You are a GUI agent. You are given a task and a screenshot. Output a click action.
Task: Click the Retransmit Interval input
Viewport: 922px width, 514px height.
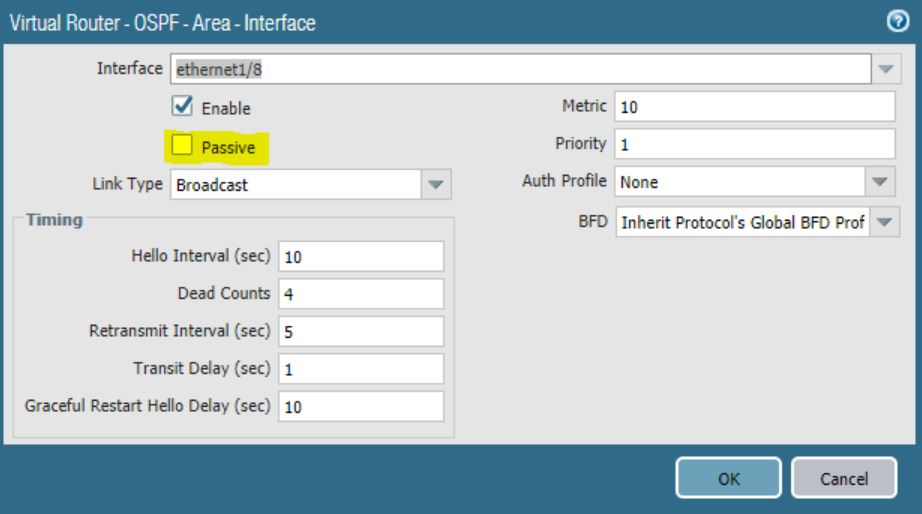(x=361, y=331)
